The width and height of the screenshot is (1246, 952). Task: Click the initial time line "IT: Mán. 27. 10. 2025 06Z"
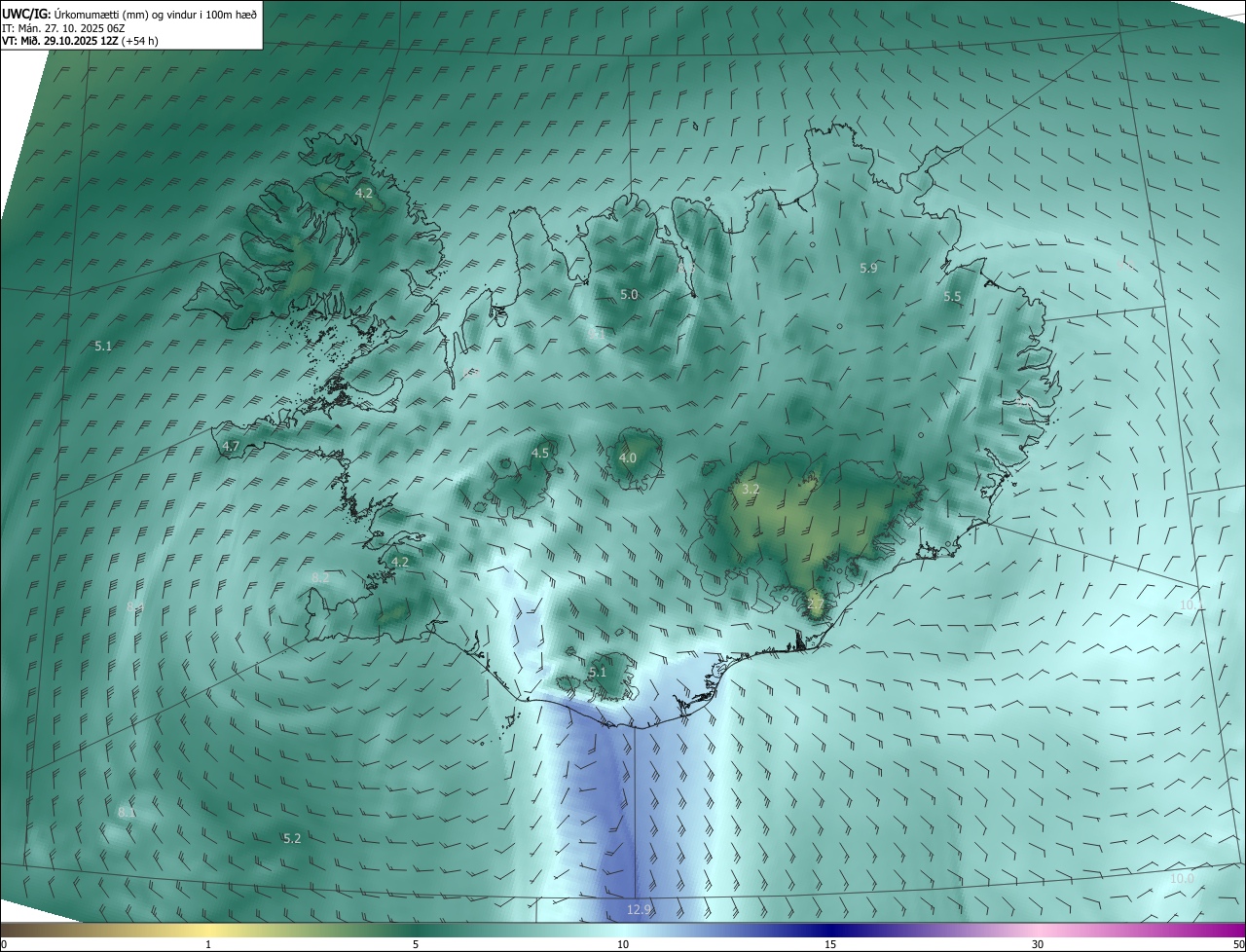click(x=65, y=28)
